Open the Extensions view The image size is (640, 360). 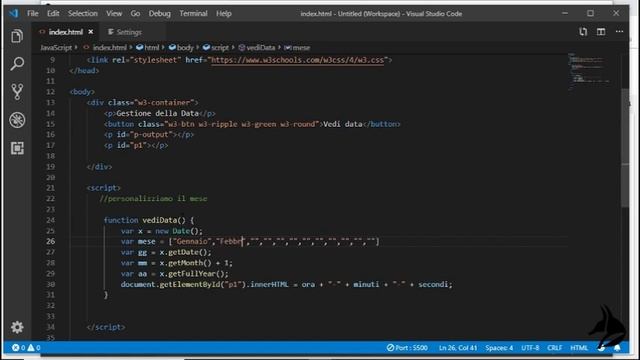tap(17, 148)
